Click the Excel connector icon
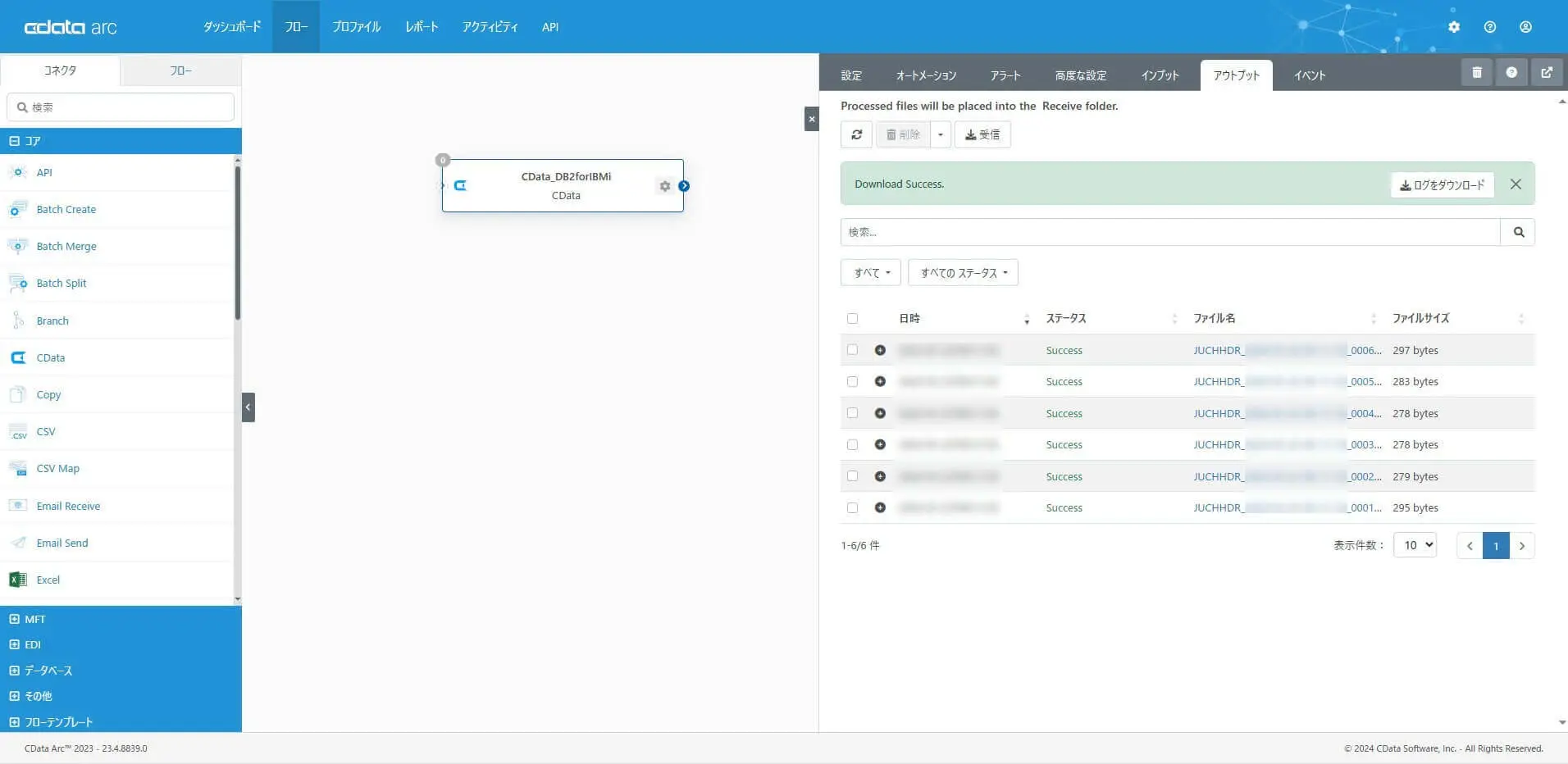This screenshot has height=764, width=1568. 18,580
